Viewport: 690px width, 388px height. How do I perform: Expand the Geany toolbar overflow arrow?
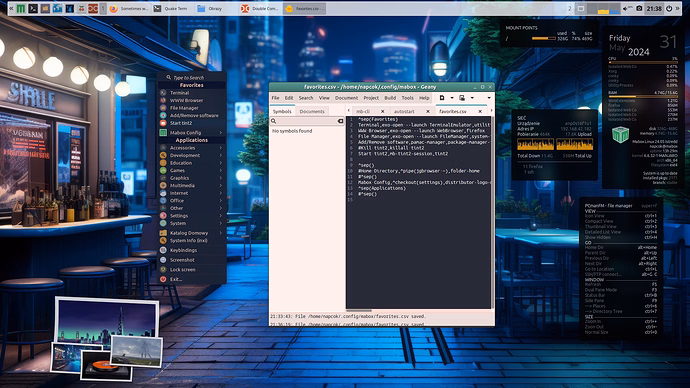489,98
